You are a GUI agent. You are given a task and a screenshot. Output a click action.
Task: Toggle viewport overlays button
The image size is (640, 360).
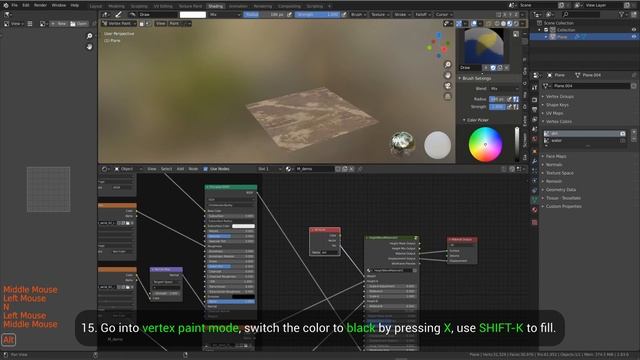(x=474, y=24)
